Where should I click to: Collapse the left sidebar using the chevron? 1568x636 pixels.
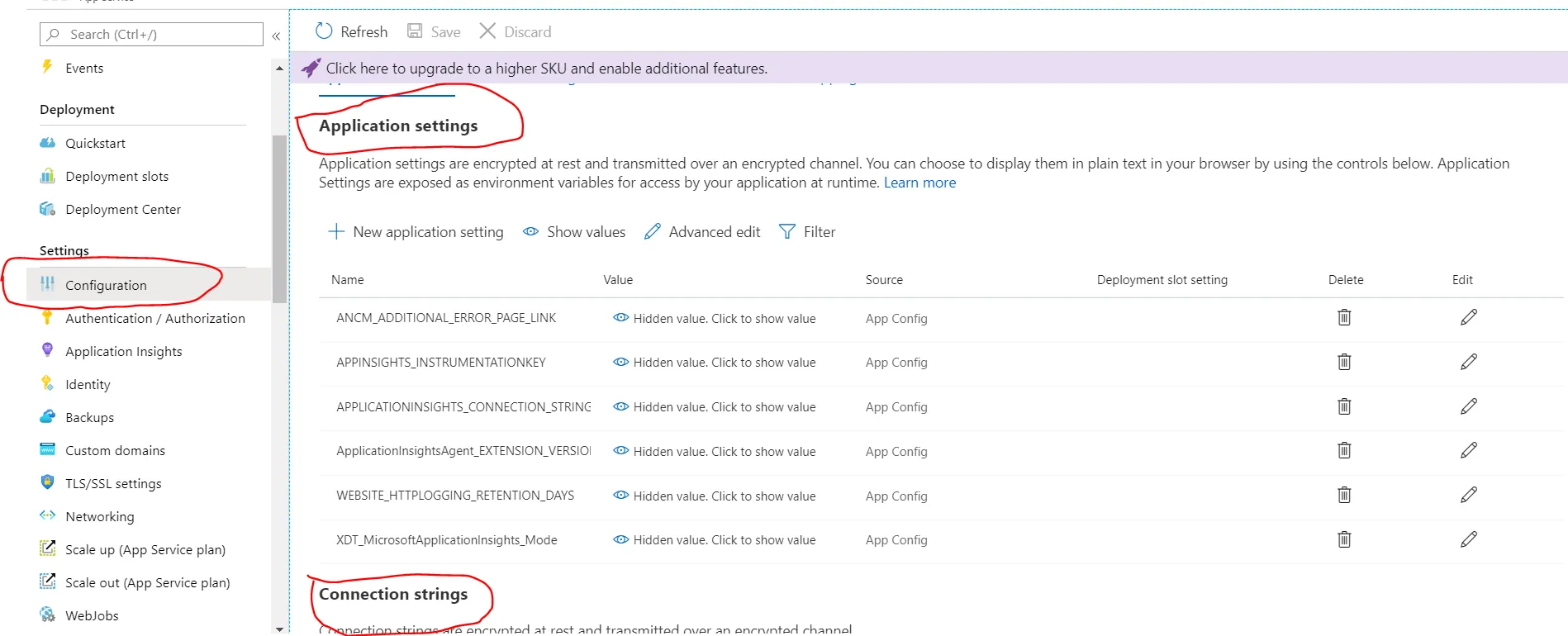coord(276,36)
